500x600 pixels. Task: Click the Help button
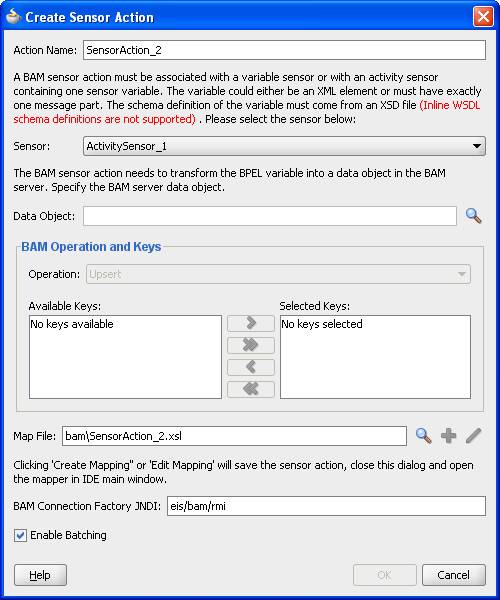point(40,575)
